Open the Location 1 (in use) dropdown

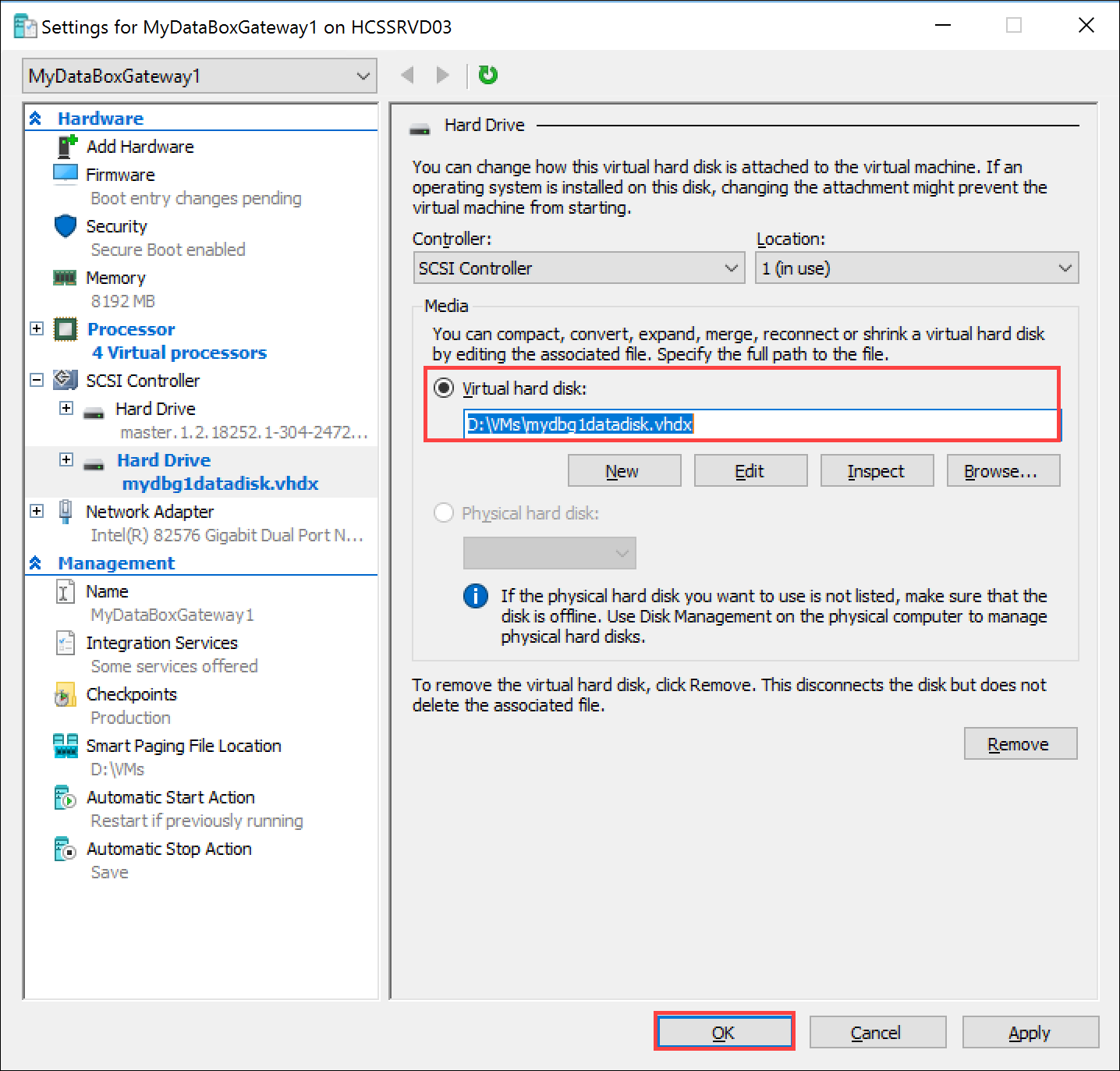pyautogui.click(x=916, y=268)
